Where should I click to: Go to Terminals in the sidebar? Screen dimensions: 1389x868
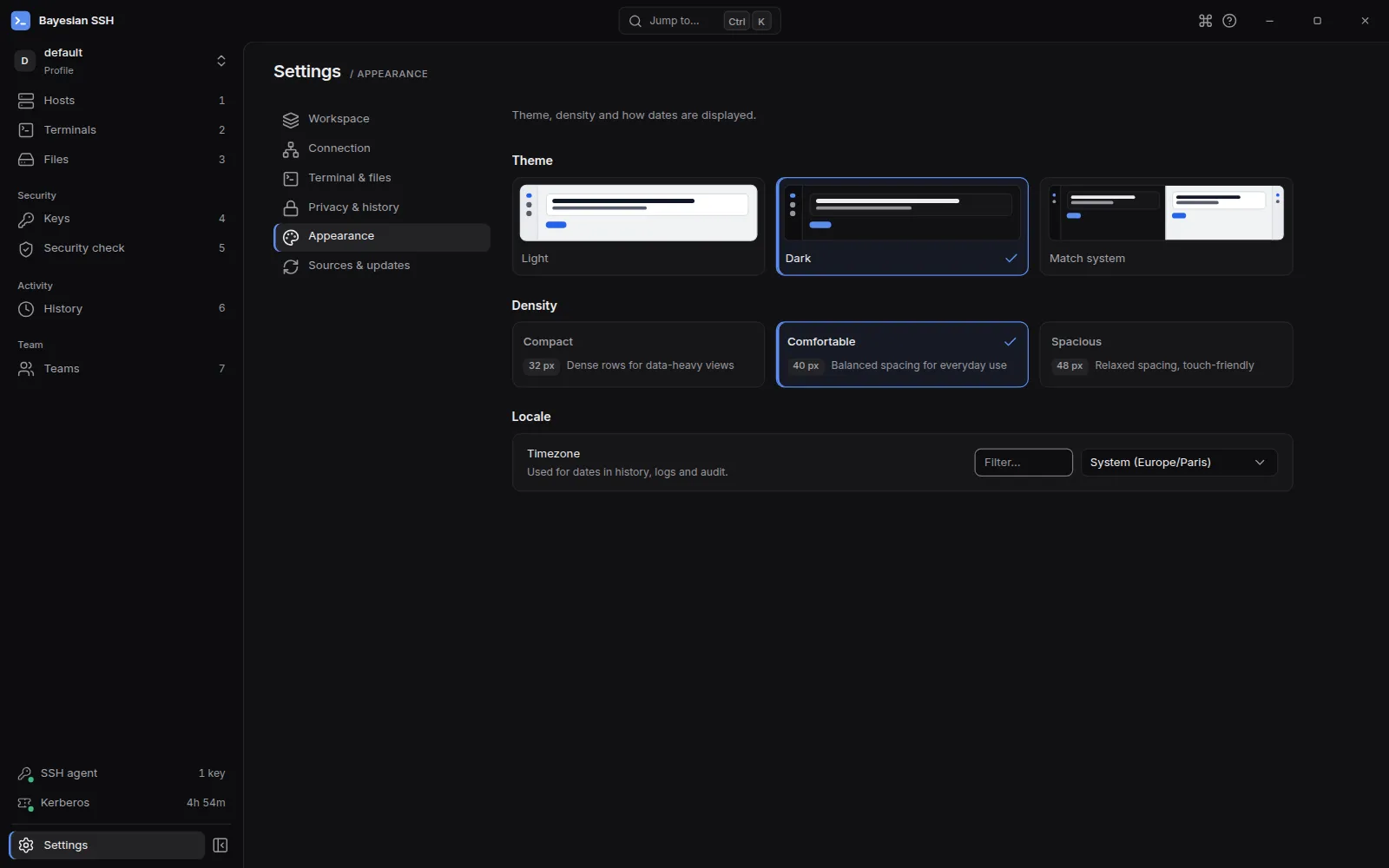(122, 130)
